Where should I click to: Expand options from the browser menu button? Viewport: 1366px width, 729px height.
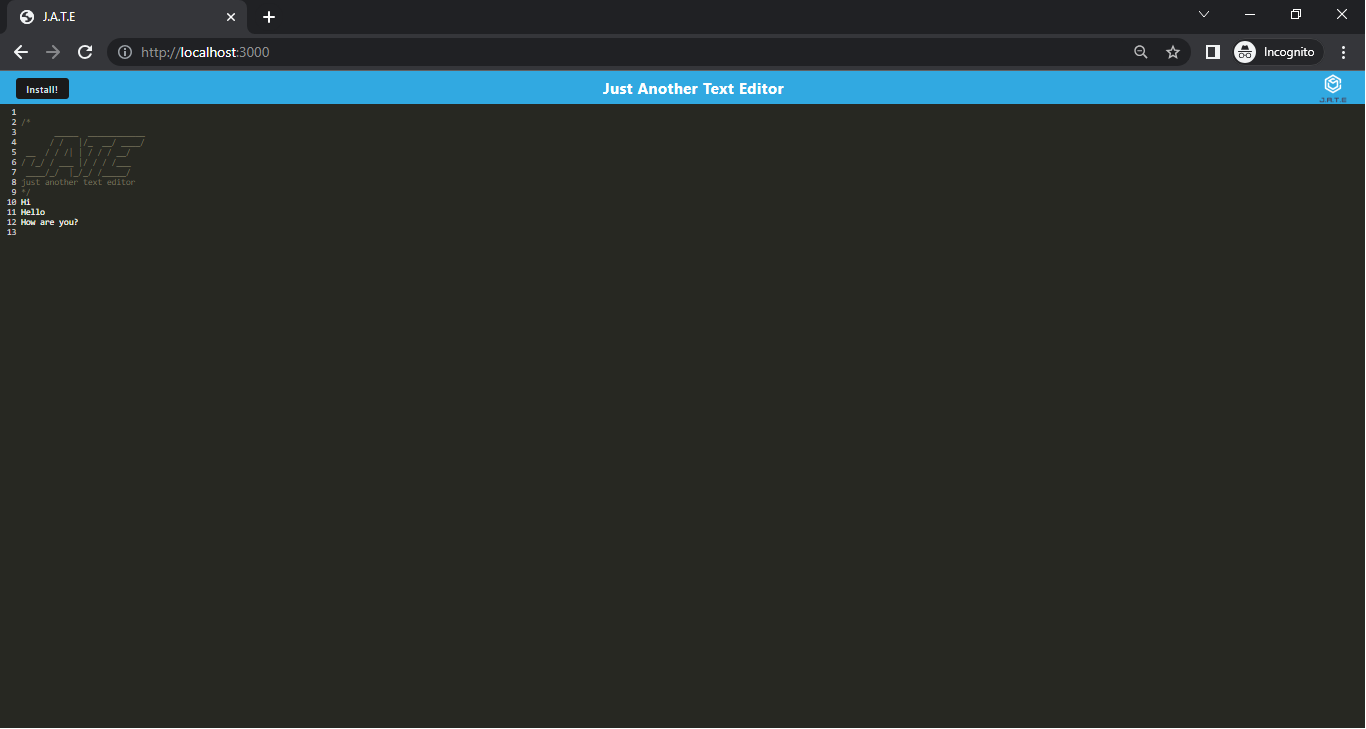click(1343, 52)
